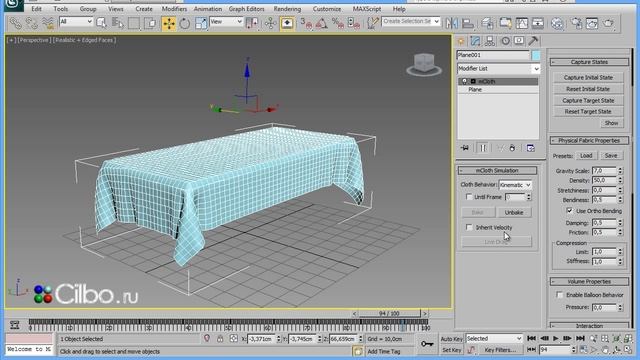640x360 pixels.
Task: Open the Modifier List dropdown
Action: [498, 69]
